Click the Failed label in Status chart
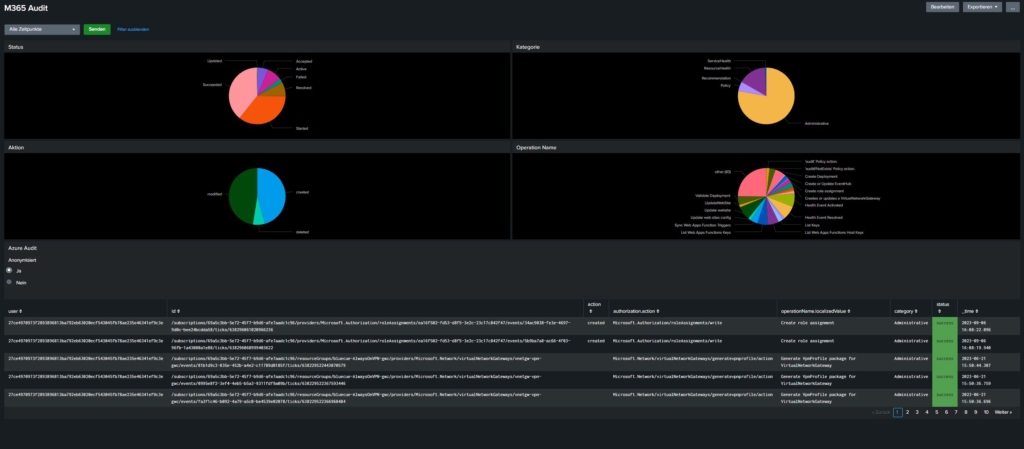The image size is (1024, 449). (301, 77)
